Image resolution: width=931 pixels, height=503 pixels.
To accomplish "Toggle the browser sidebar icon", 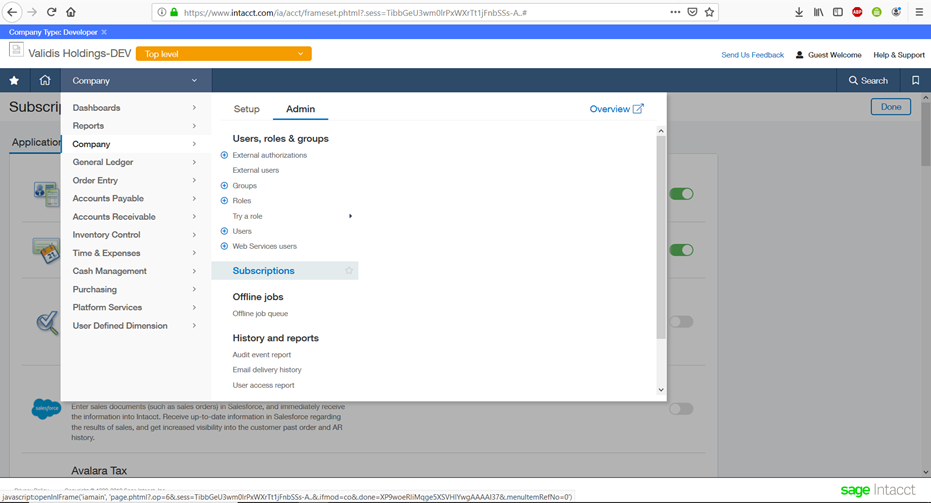I will click(x=838, y=12).
